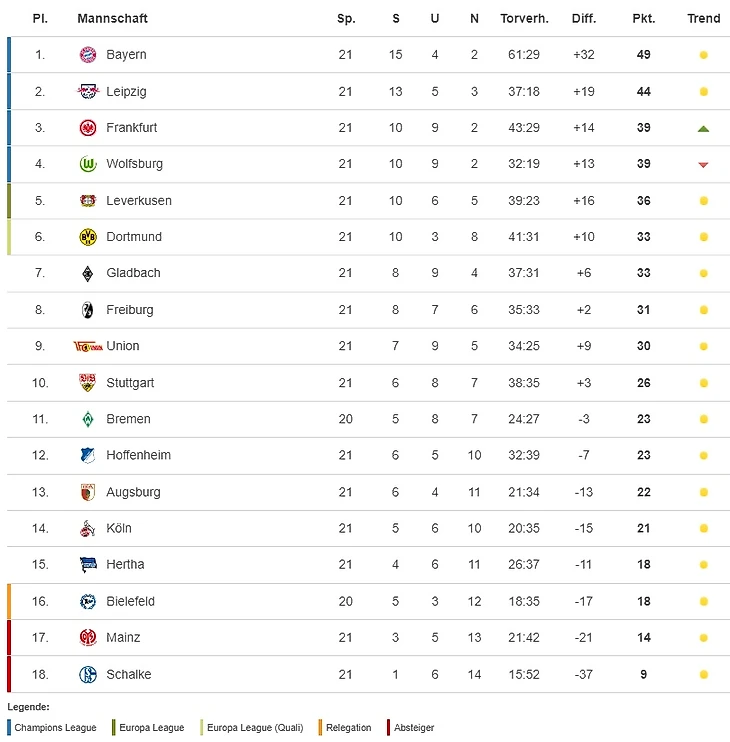Click the Relegation legend orange swatch
The width and height of the screenshot is (730, 742).
pyautogui.click(x=319, y=727)
